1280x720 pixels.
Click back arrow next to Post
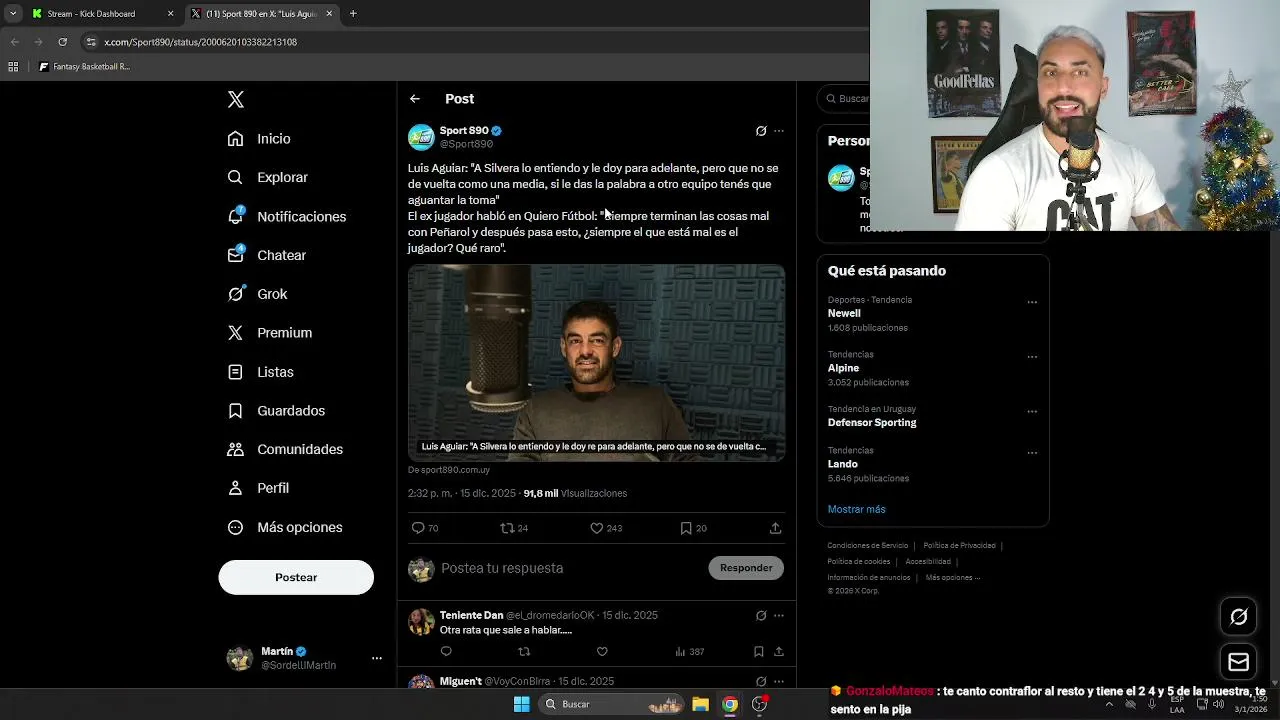414,99
